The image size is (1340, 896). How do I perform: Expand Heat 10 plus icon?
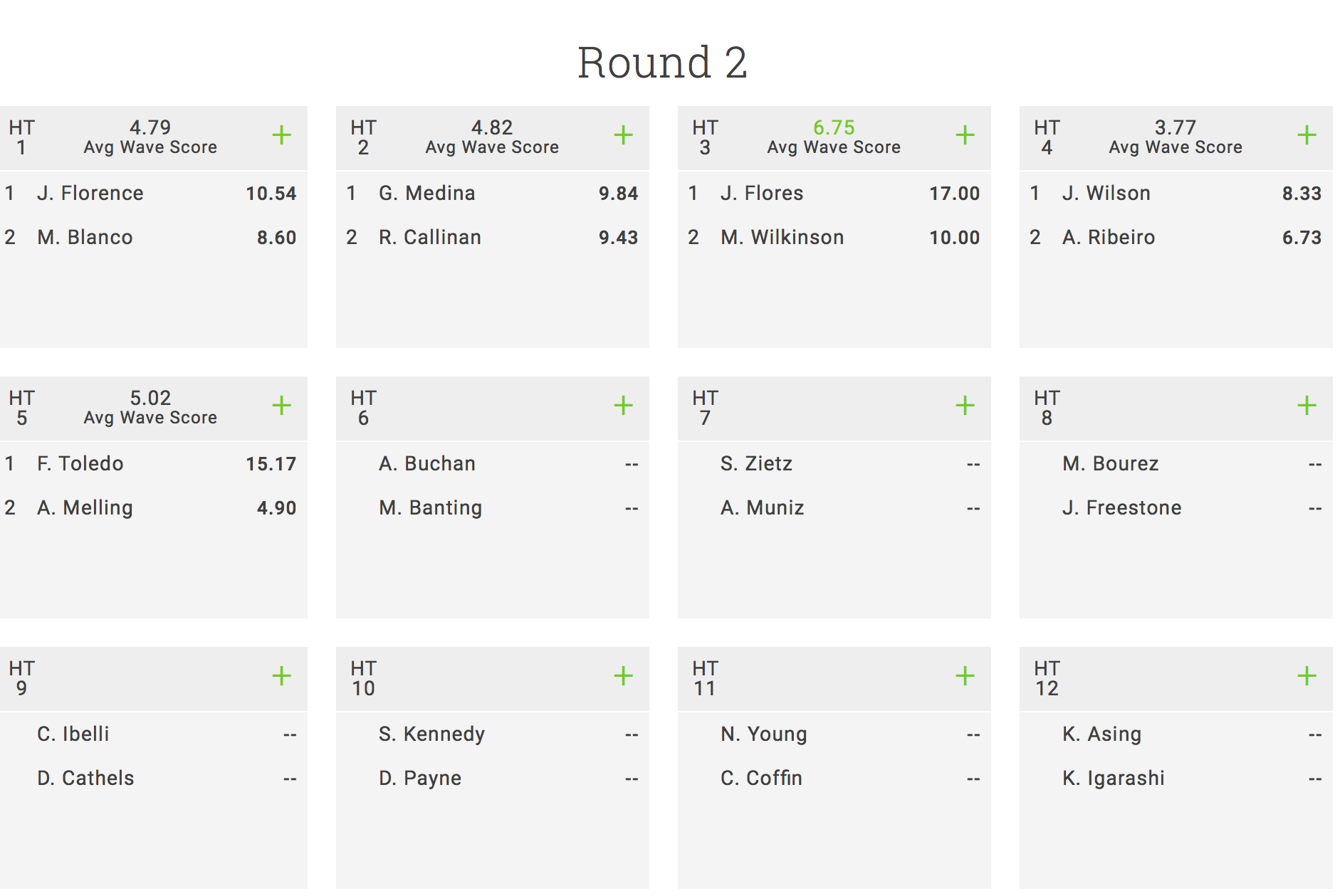[624, 676]
